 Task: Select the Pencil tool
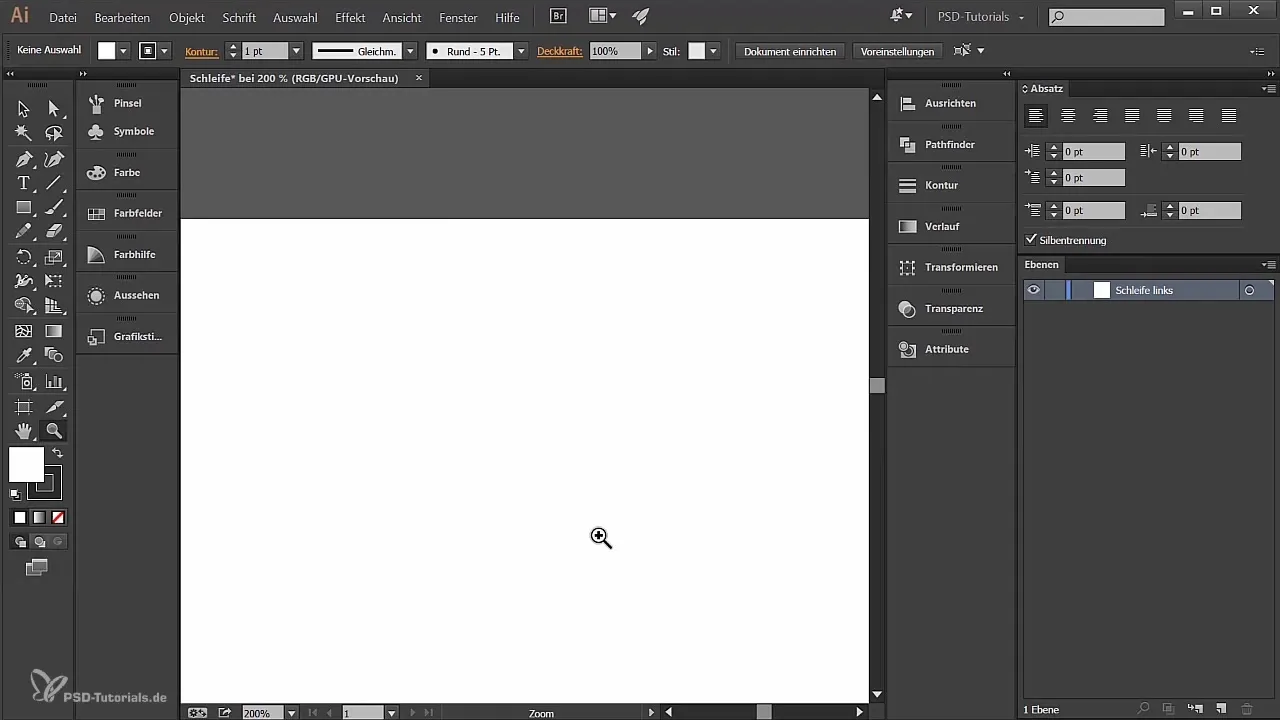point(23,232)
